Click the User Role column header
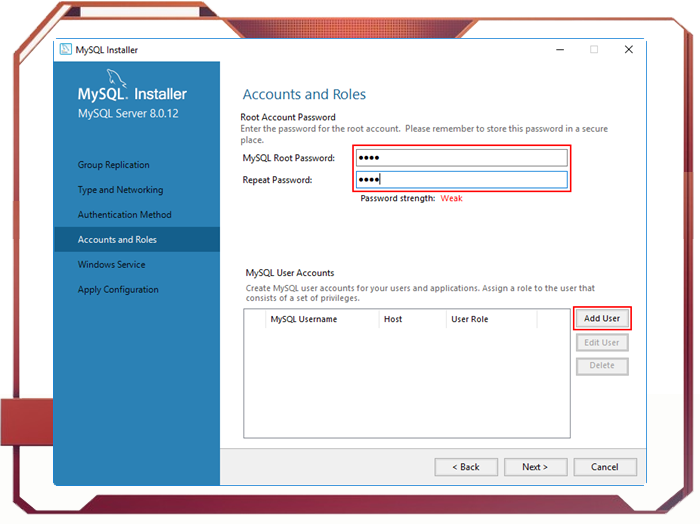Viewport: 700px width, 524px height. tap(469, 319)
